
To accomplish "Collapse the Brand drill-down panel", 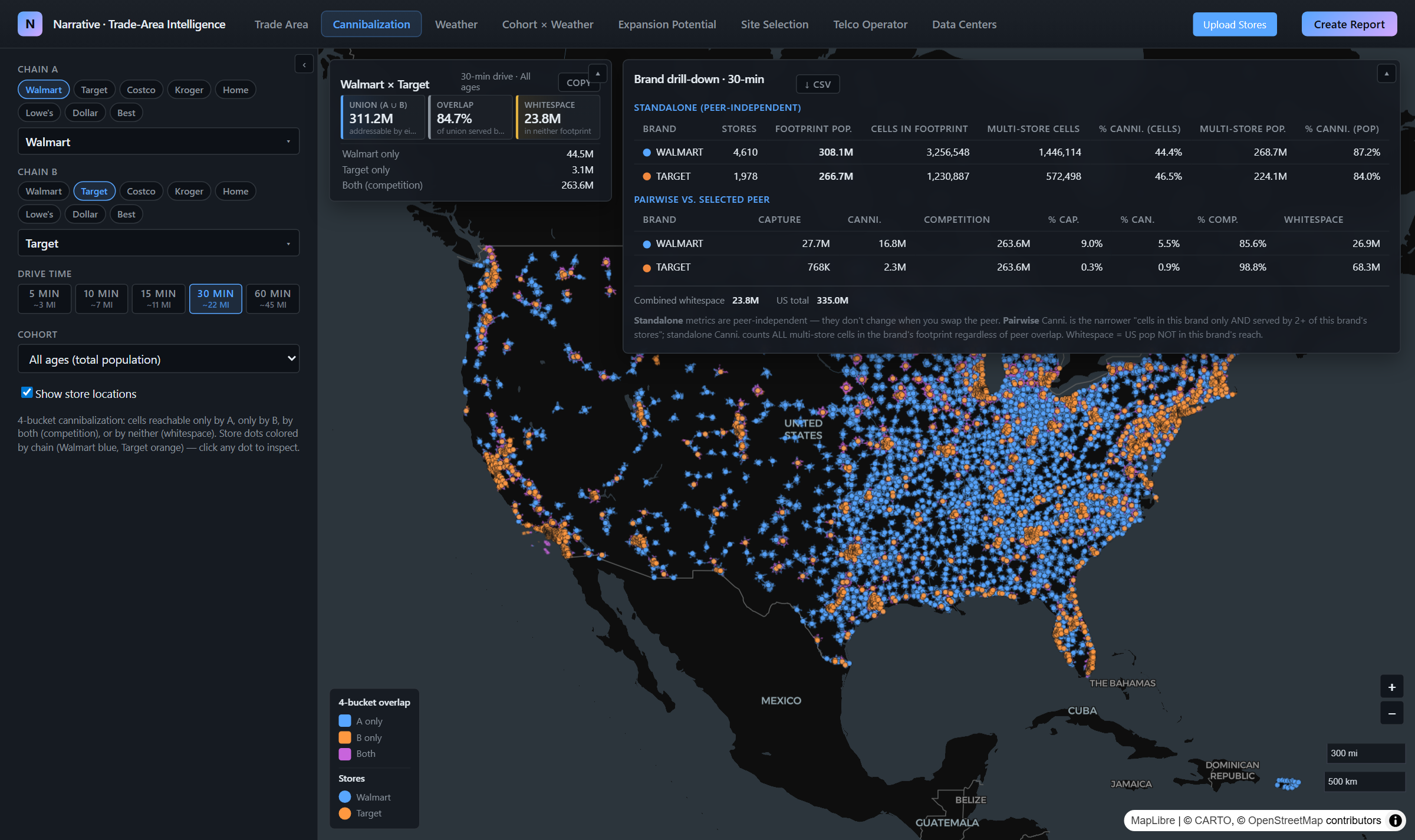I will tap(1386, 74).
